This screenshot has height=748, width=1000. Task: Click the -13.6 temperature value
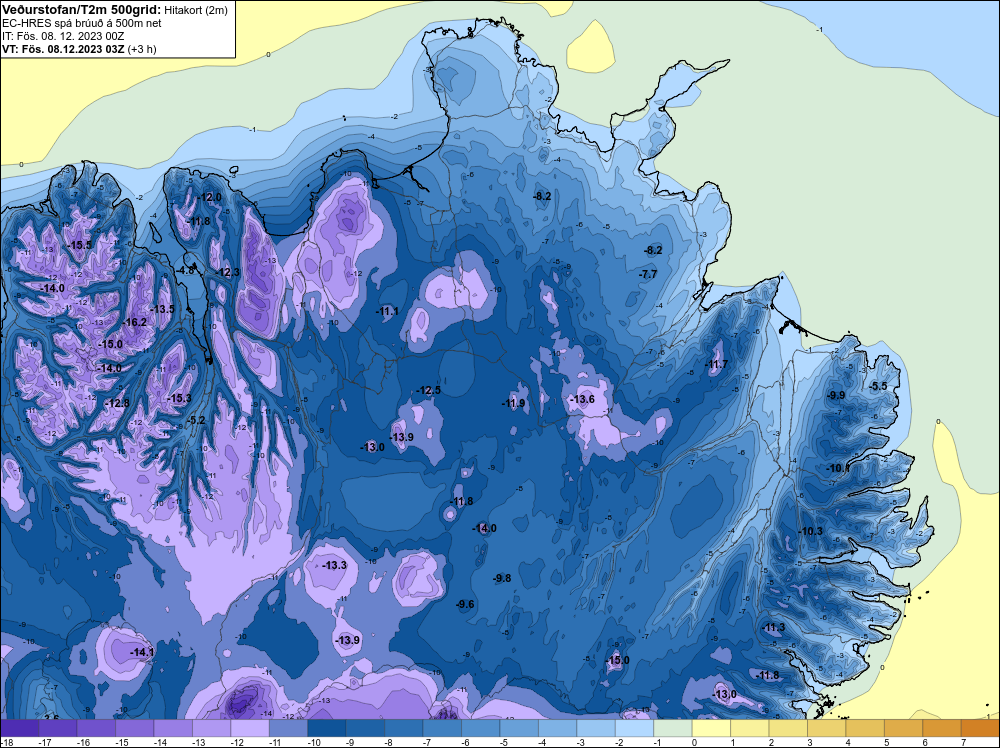point(582,399)
